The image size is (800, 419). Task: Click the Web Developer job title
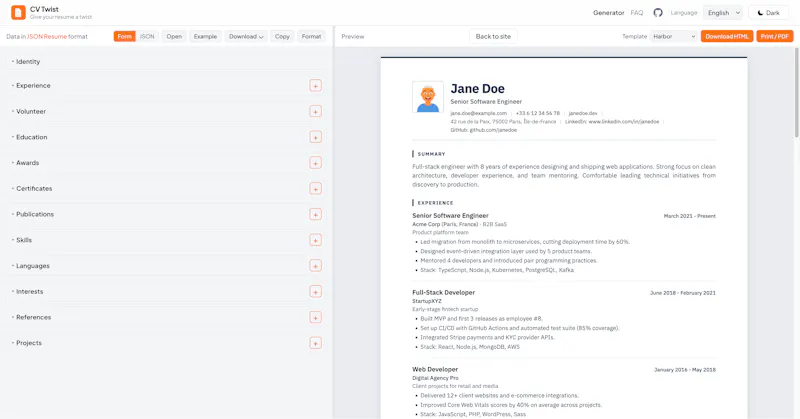tap(435, 369)
